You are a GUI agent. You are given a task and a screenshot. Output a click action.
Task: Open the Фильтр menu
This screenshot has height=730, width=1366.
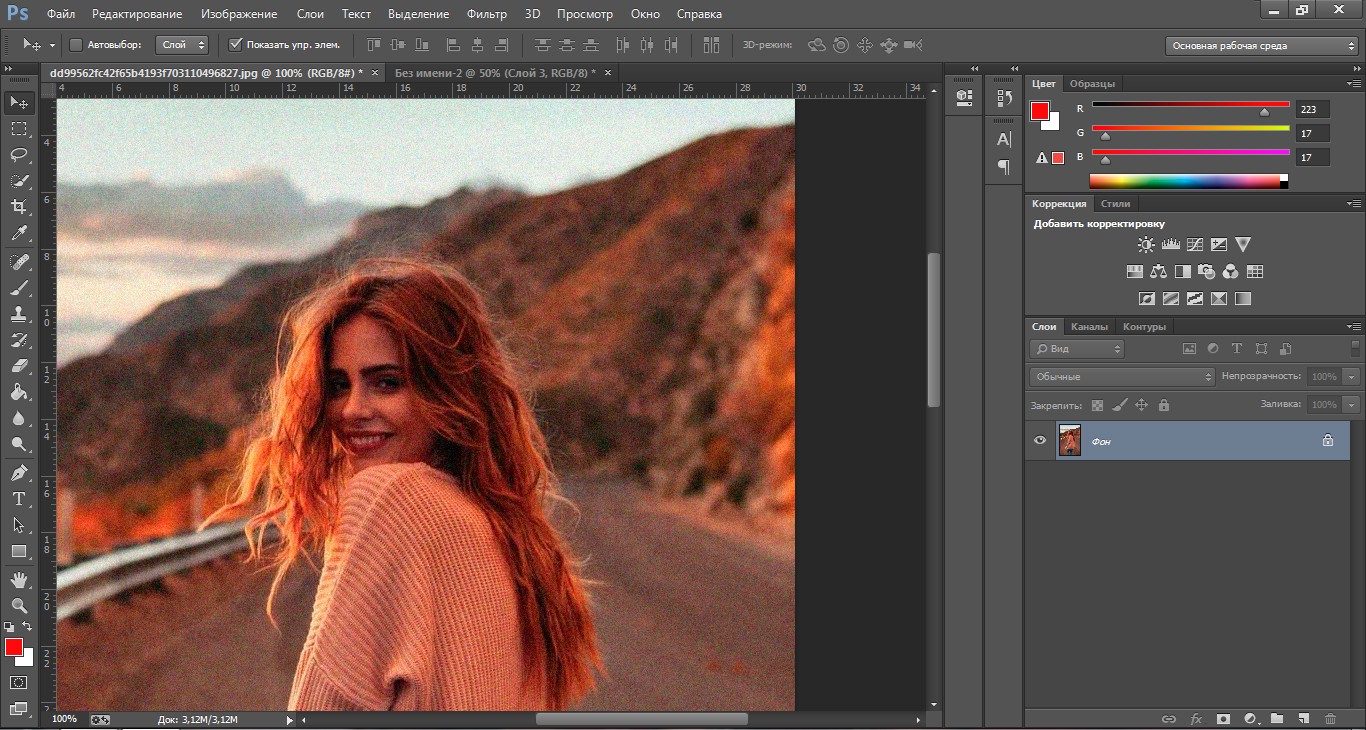pos(486,14)
